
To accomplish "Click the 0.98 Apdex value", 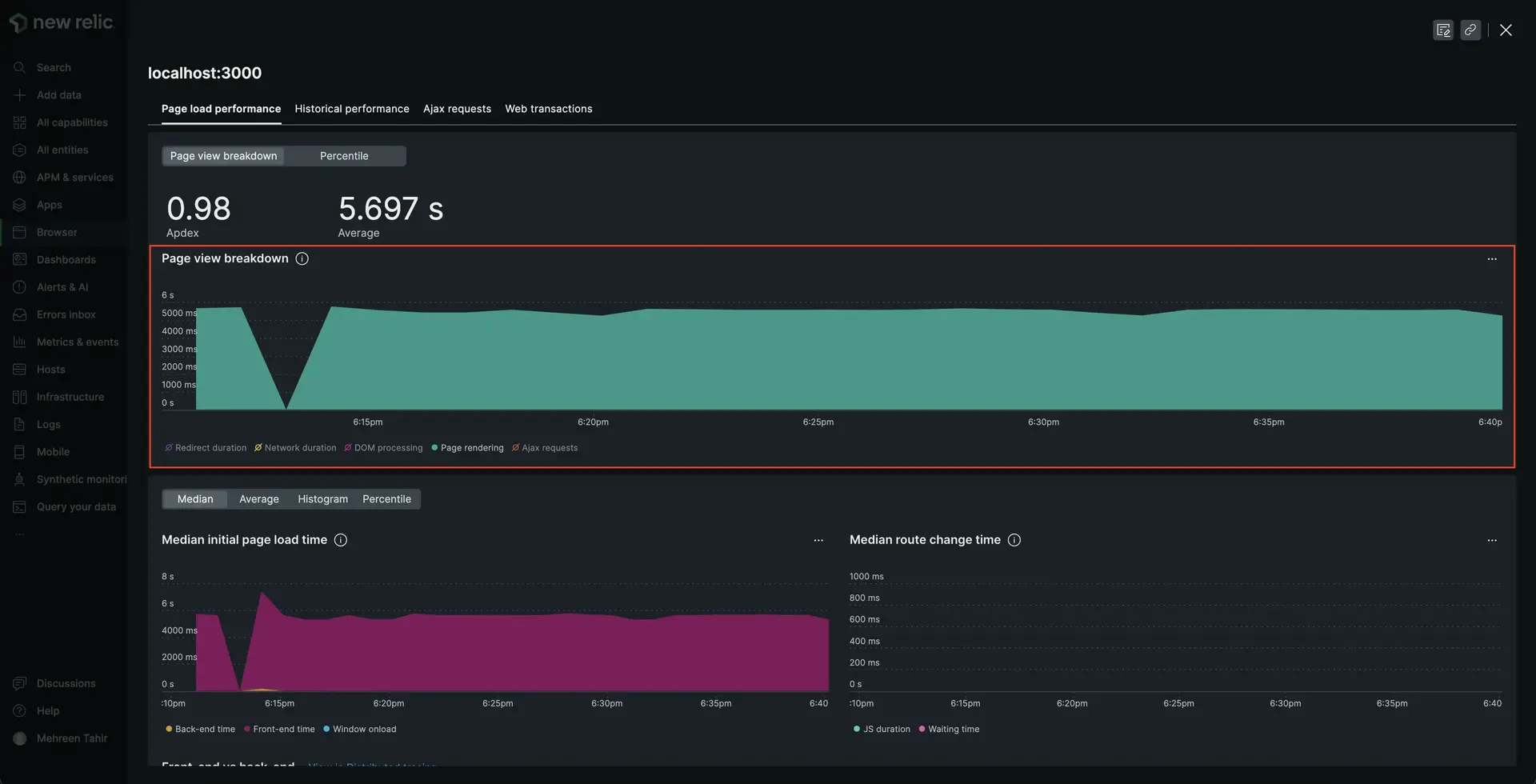I will coord(198,209).
